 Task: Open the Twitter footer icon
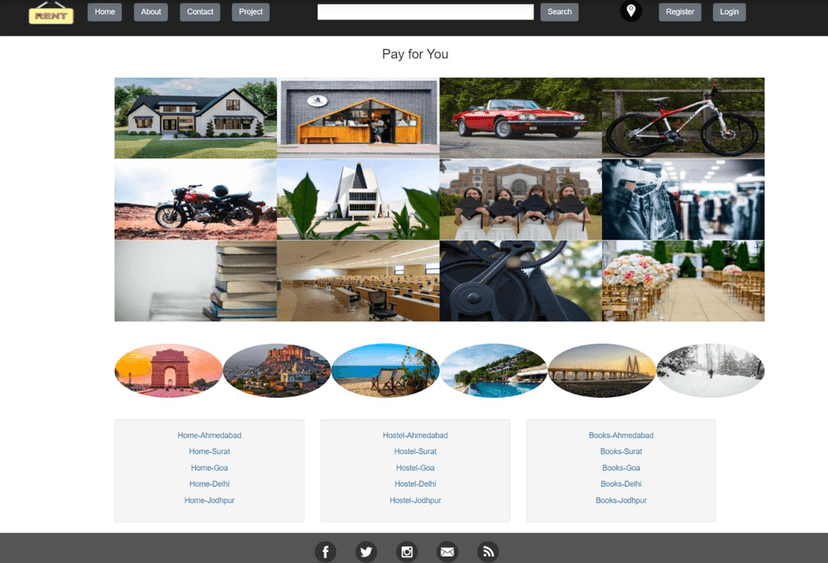366,552
